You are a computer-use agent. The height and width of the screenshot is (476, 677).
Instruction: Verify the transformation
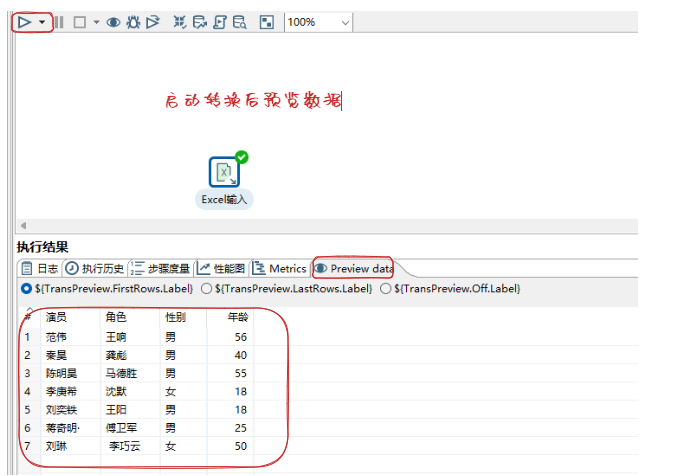[180, 22]
